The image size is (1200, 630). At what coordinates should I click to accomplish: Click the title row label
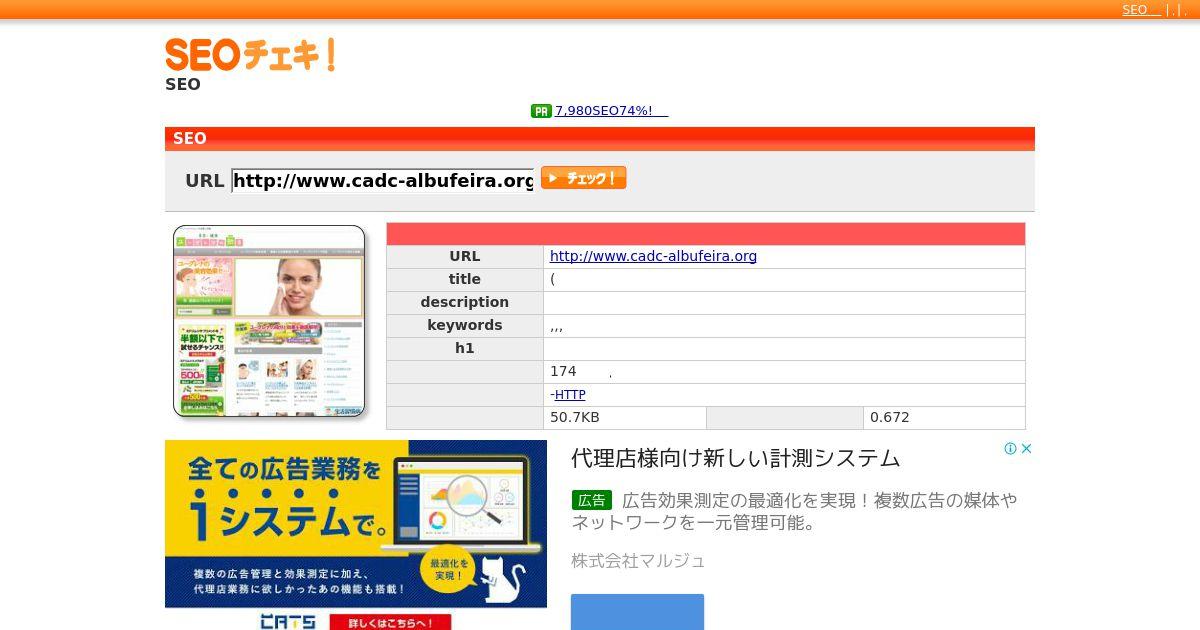(465, 279)
